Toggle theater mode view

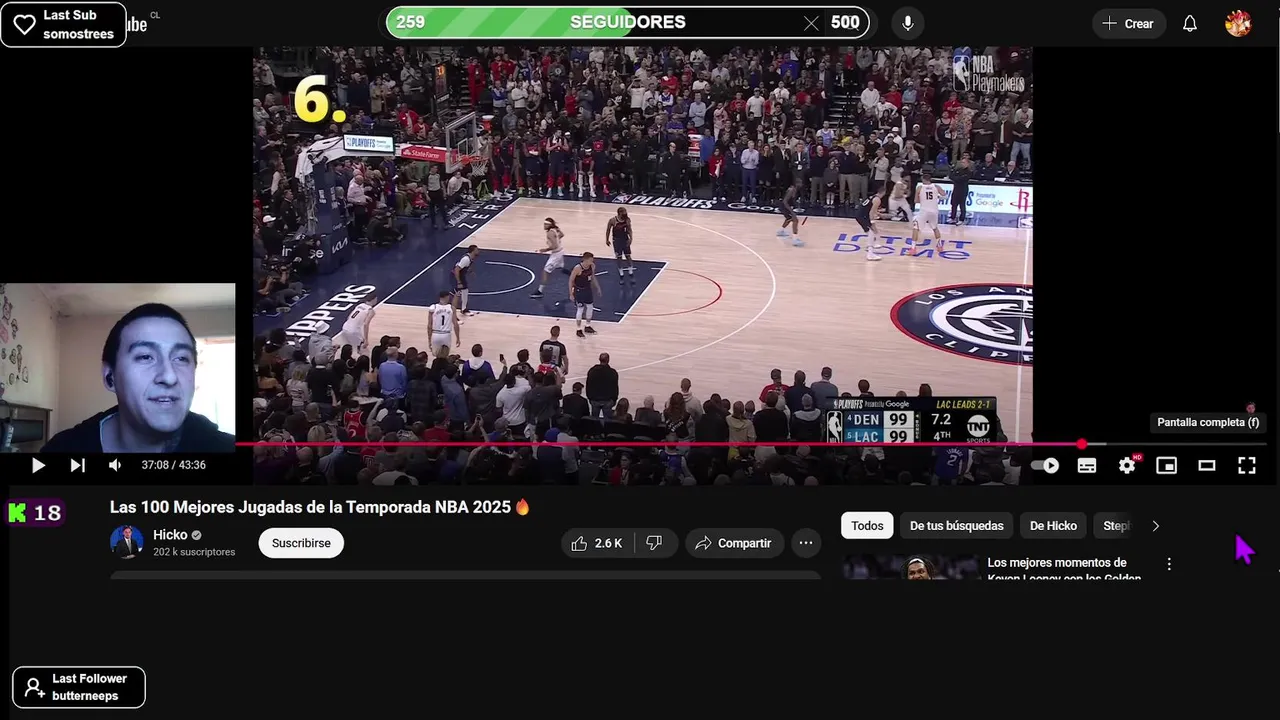1207,465
